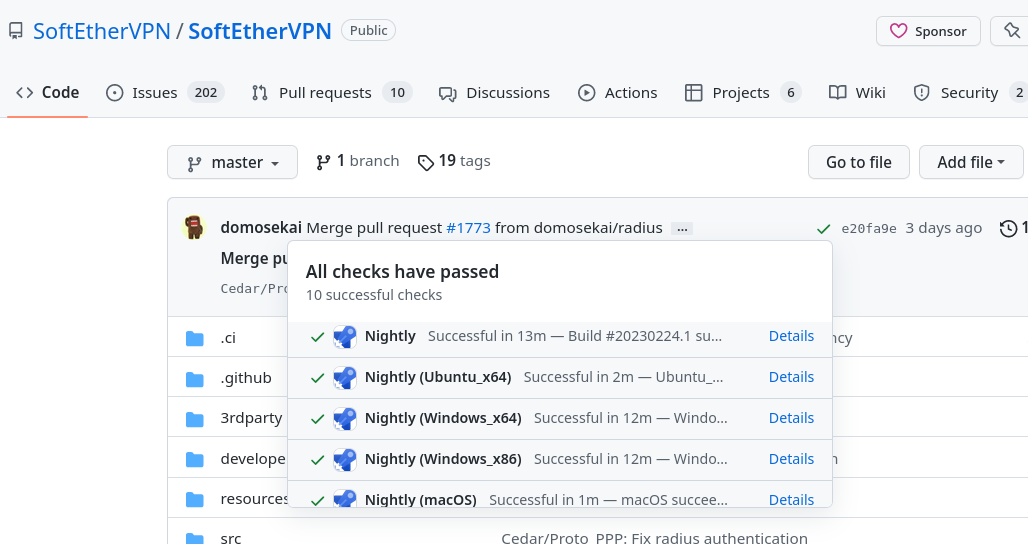Open the 3rdparty folder
This screenshot has height=544, width=1028.
pyautogui.click(x=252, y=418)
